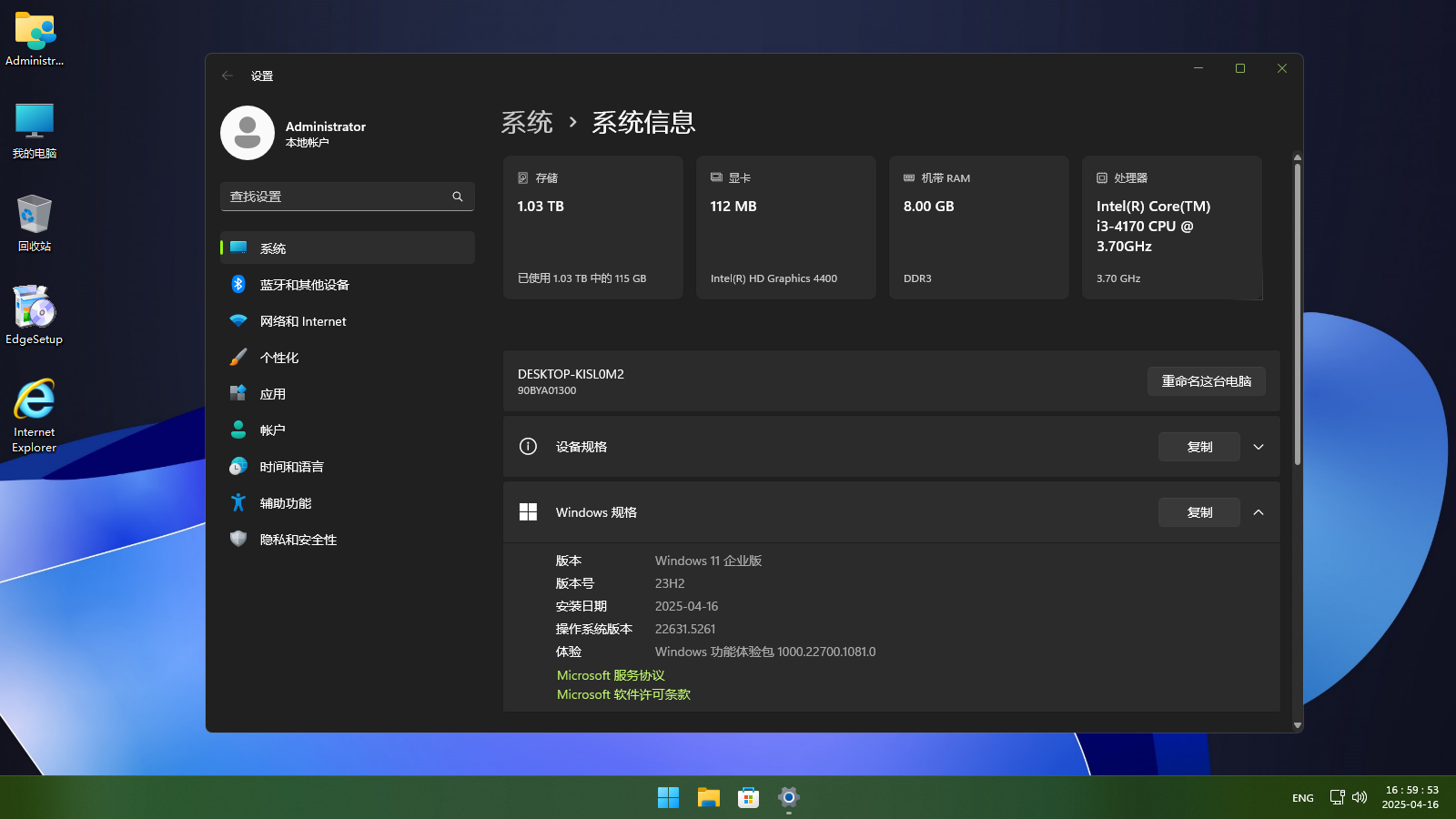Click the Administrator profile avatar

coord(248,133)
